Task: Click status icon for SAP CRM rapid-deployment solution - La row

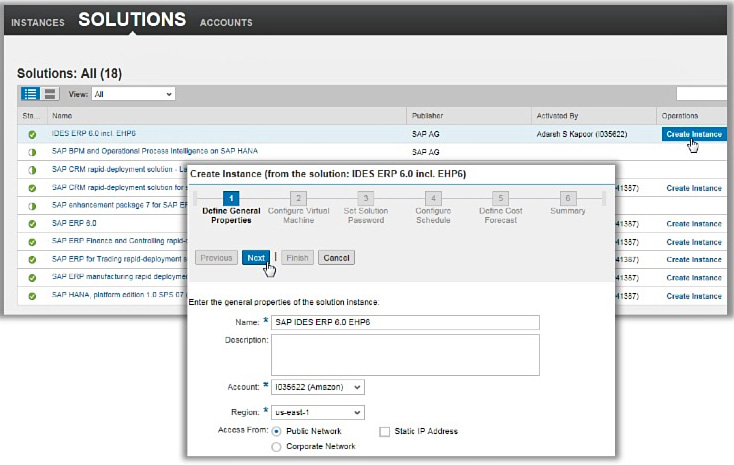Action: coord(32,170)
